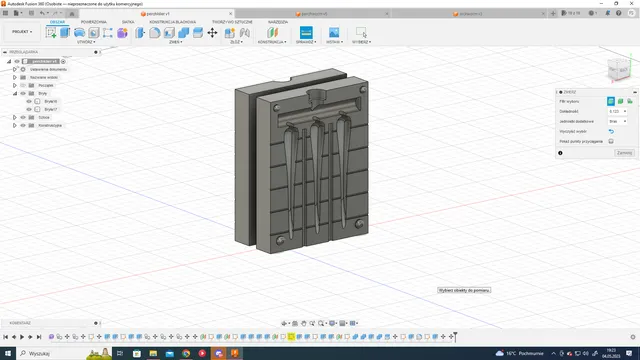
Task: Select the component selection filter
Action: 630,101
